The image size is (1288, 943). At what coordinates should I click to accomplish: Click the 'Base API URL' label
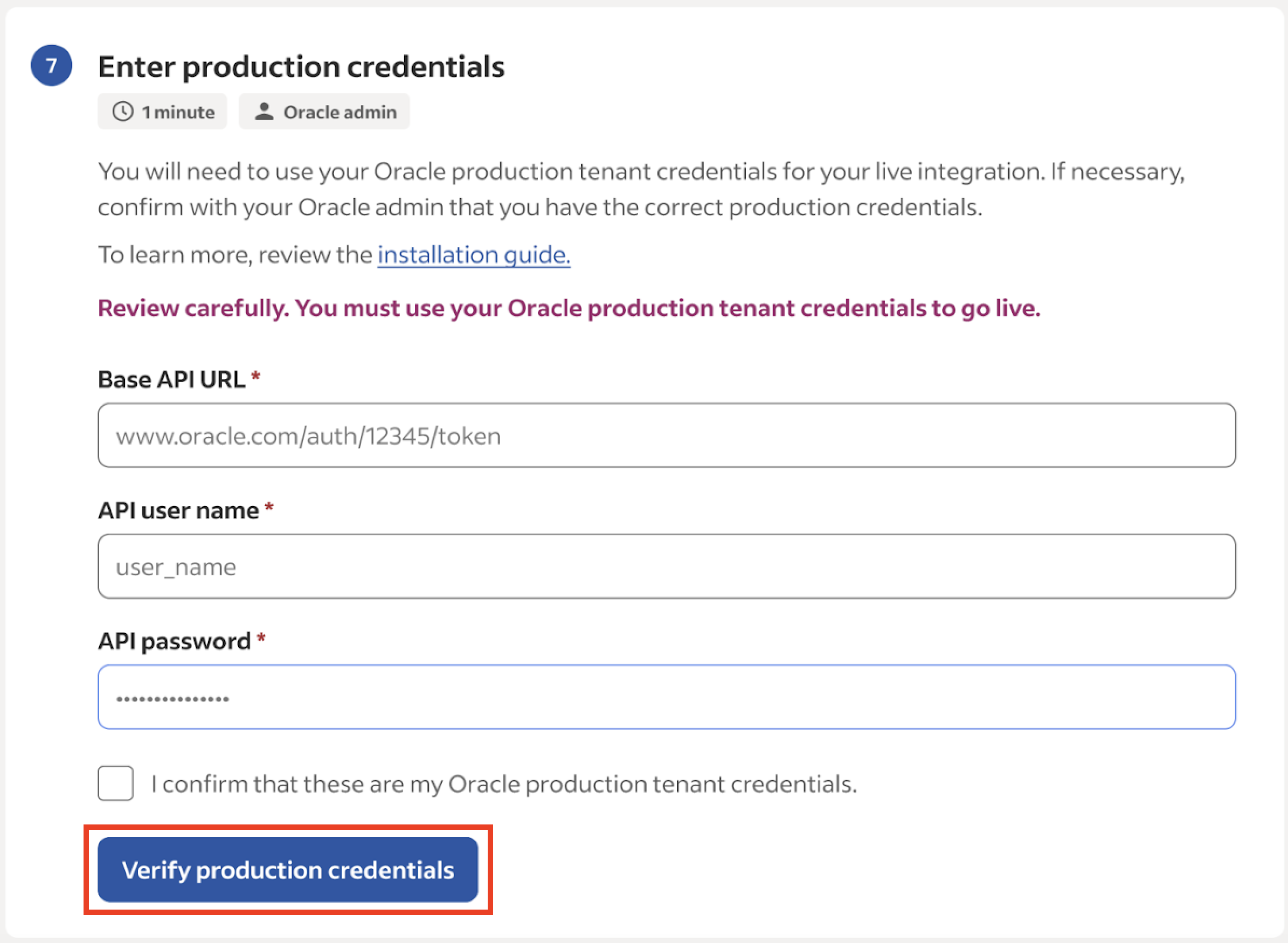[x=172, y=379]
